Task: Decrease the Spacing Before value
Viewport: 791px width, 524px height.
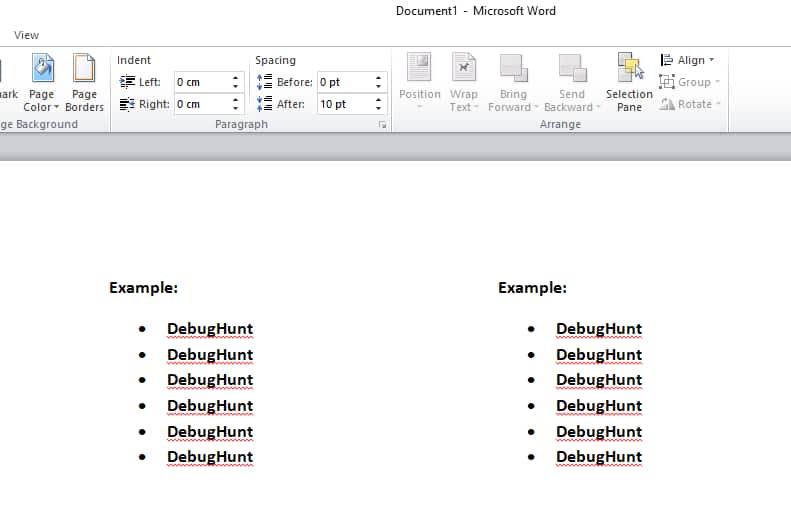Action: coord(379,86)
